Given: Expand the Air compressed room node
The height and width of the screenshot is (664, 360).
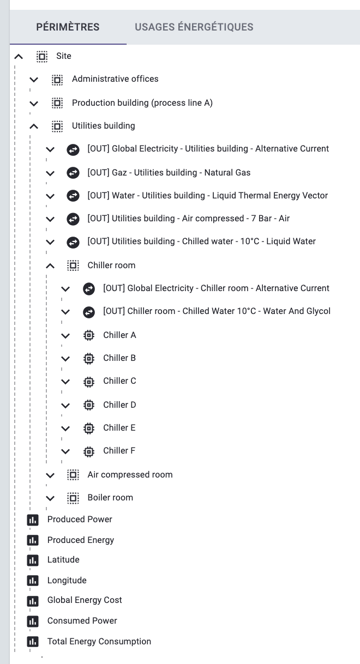Looking at the screenshot, I should pos(50,475).
